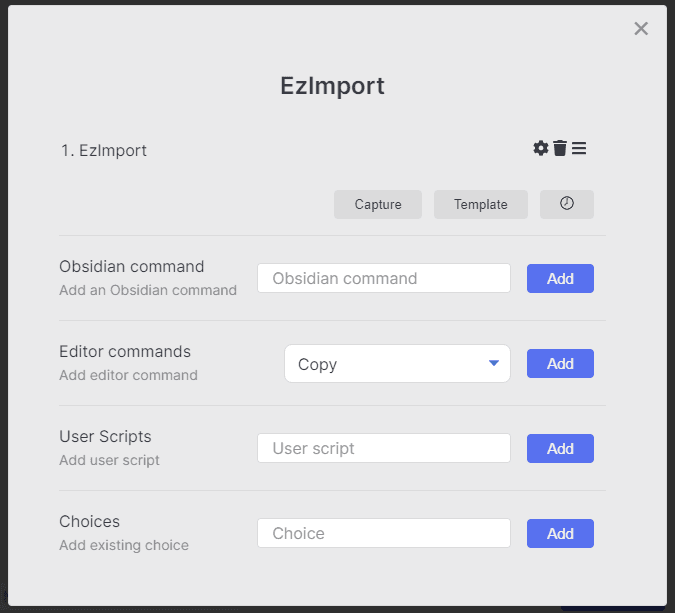Close the EzImport macro dialog
The image size is (675, 613).
(641, 29)
